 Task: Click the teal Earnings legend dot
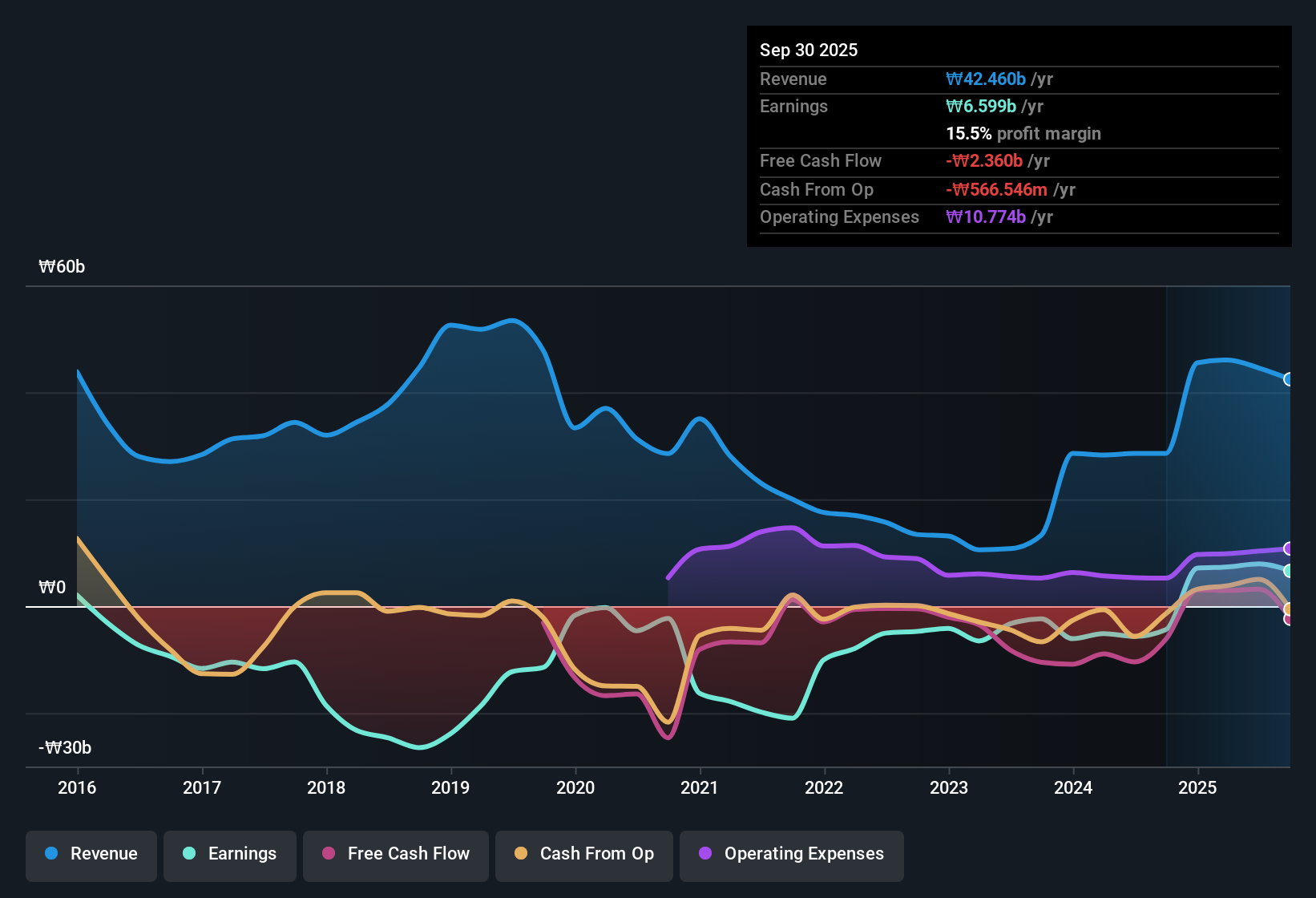(188, 854)
